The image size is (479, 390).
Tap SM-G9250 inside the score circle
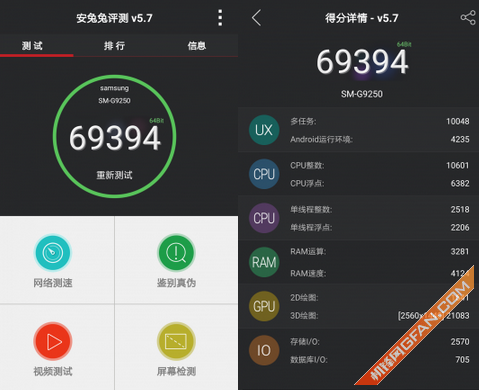coord(114,101)
